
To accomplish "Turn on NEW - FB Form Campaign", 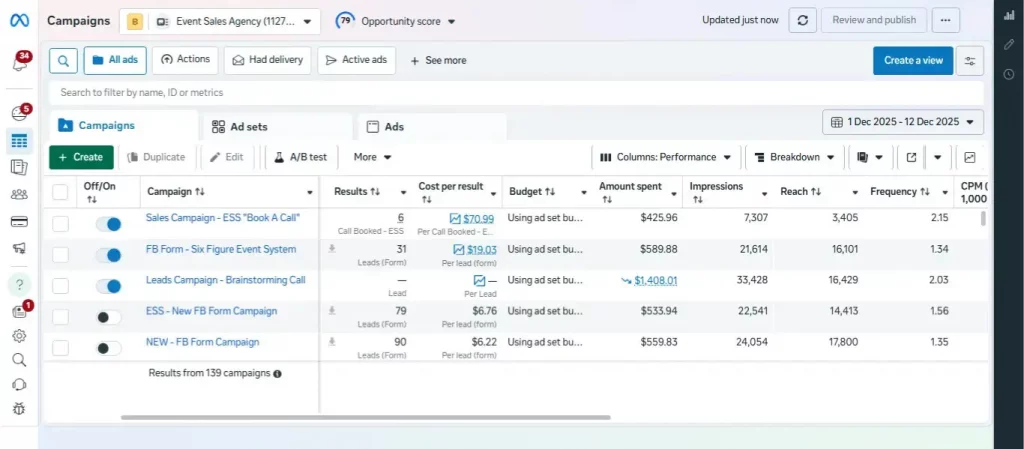I will 108,348.
